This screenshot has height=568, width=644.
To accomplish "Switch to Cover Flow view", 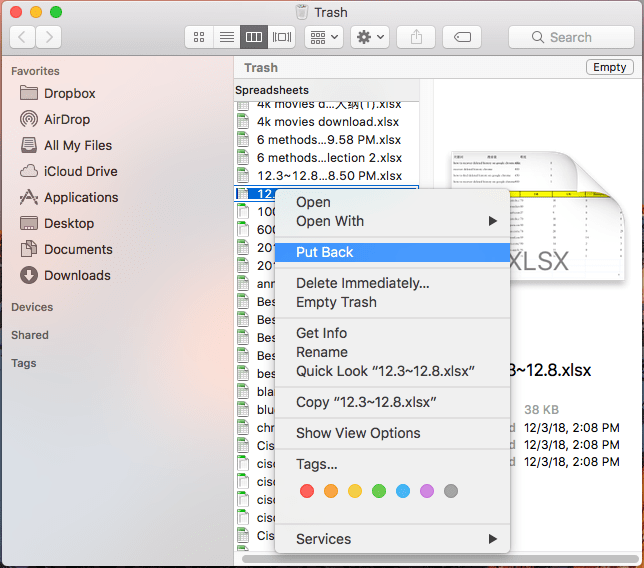I will [x=282, y=37].
